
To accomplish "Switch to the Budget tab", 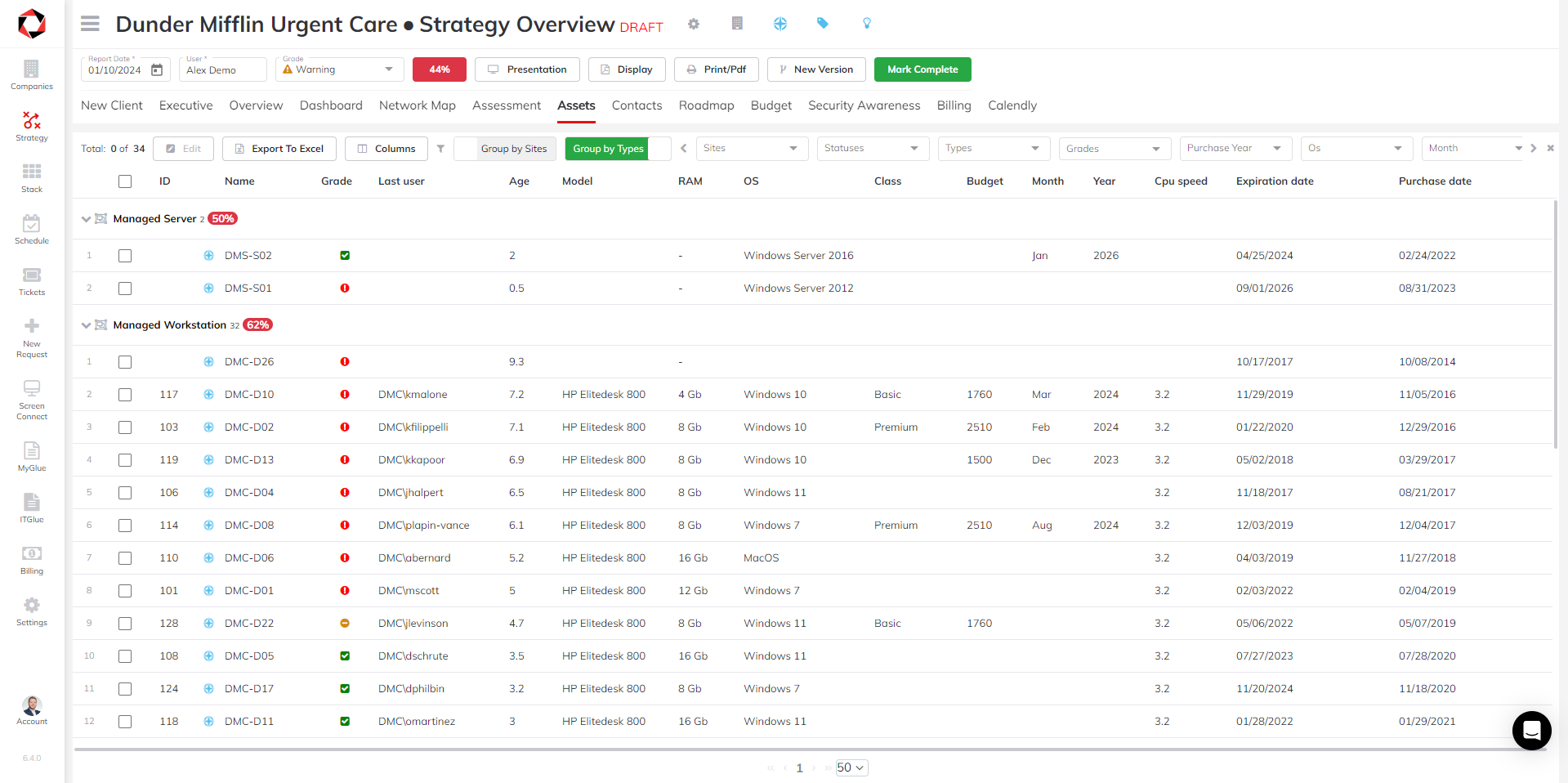I will [x=771, y=105].
